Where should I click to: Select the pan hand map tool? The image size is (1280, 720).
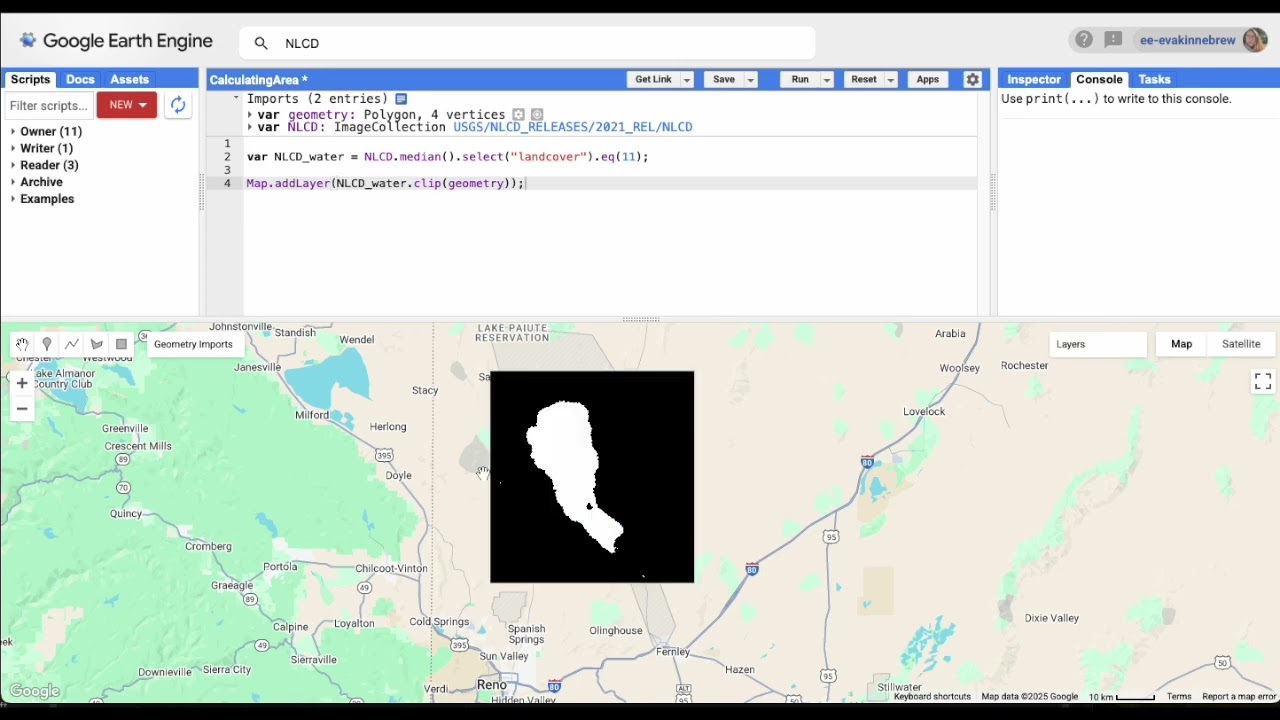(x=22, y=344)
